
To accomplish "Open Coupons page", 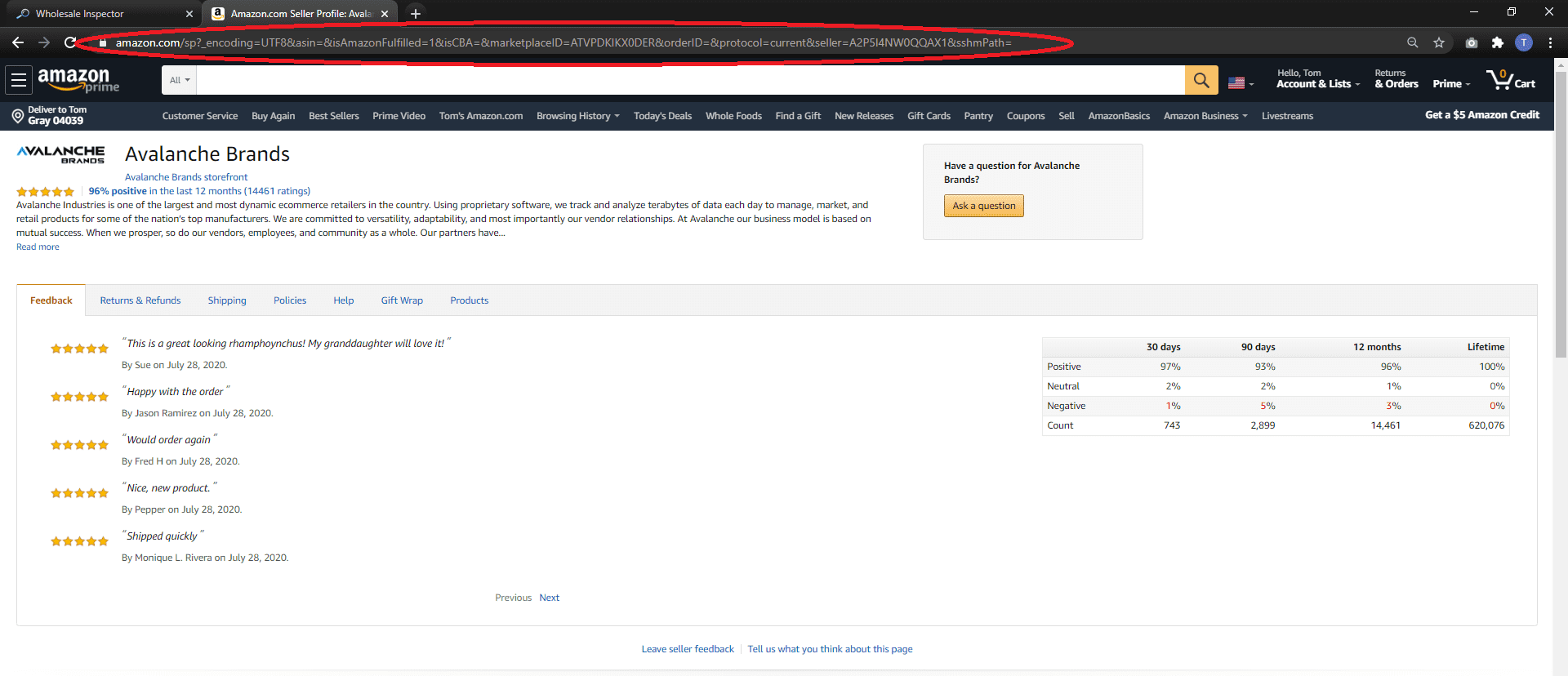I will coord(1026,116).
